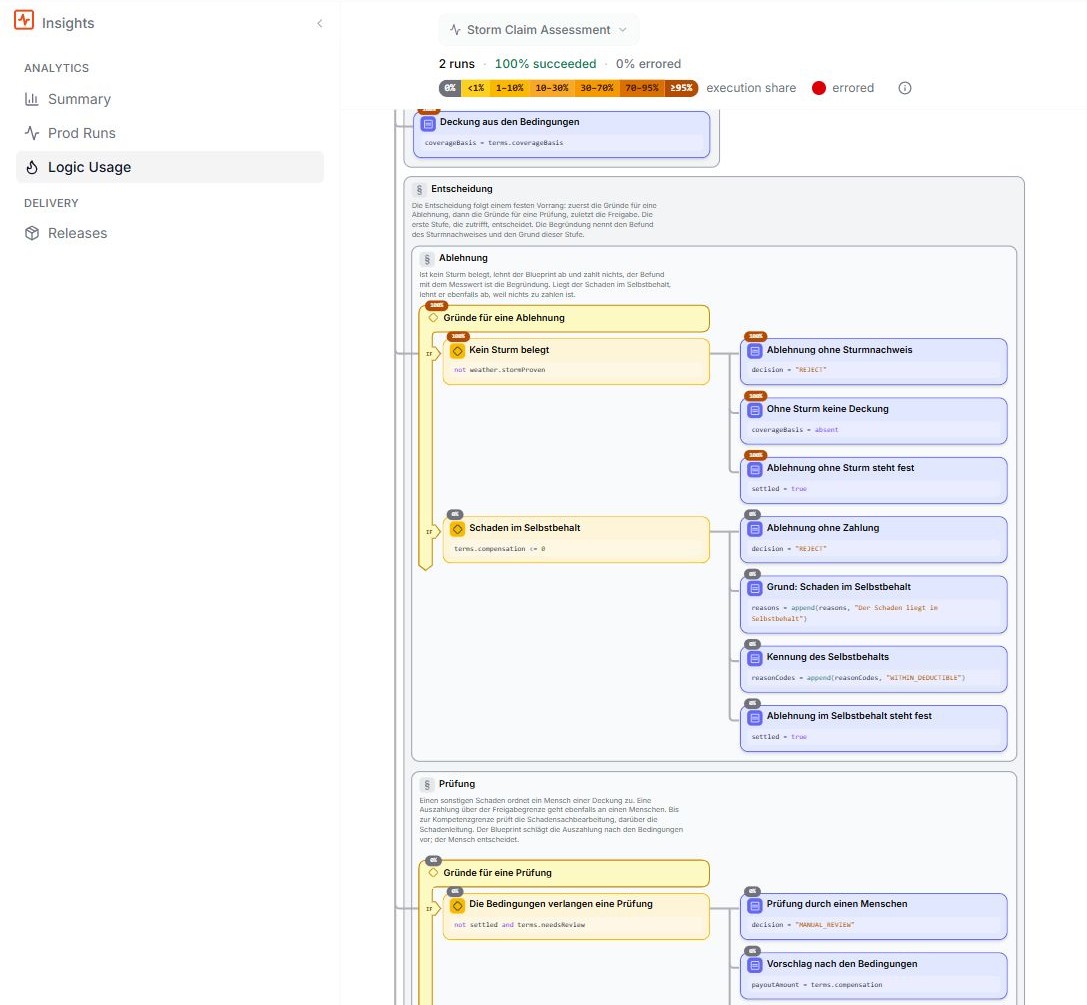Image resolution: width=1087 pixels, height=1005 pixels.
Task: Click icon of Ablehnung im Selbstbehalt steht fest
Action: pos(755,717)
